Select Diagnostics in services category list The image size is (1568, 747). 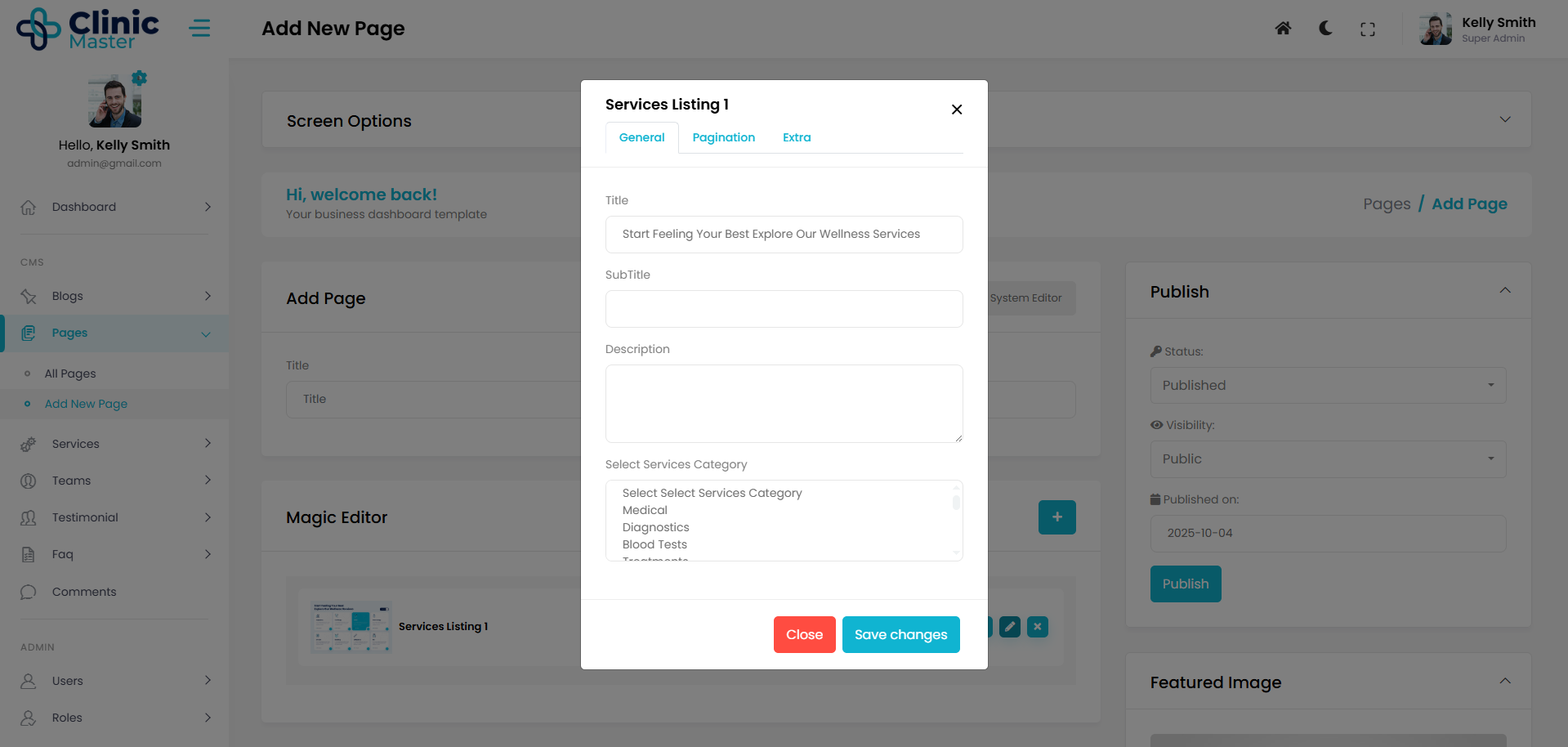[655, 527]
